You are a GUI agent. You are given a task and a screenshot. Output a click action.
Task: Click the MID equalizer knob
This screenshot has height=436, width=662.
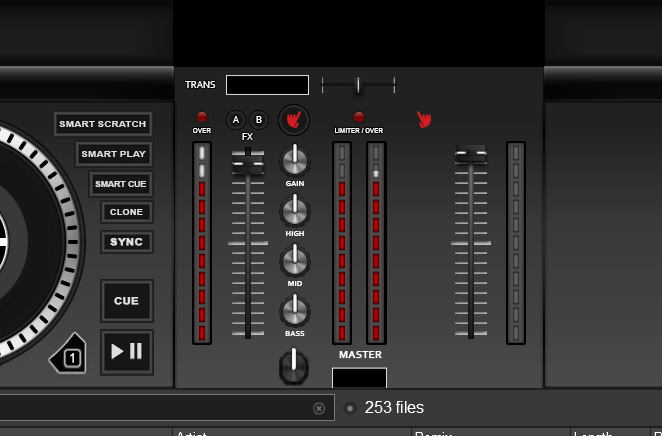coord(294,261)
